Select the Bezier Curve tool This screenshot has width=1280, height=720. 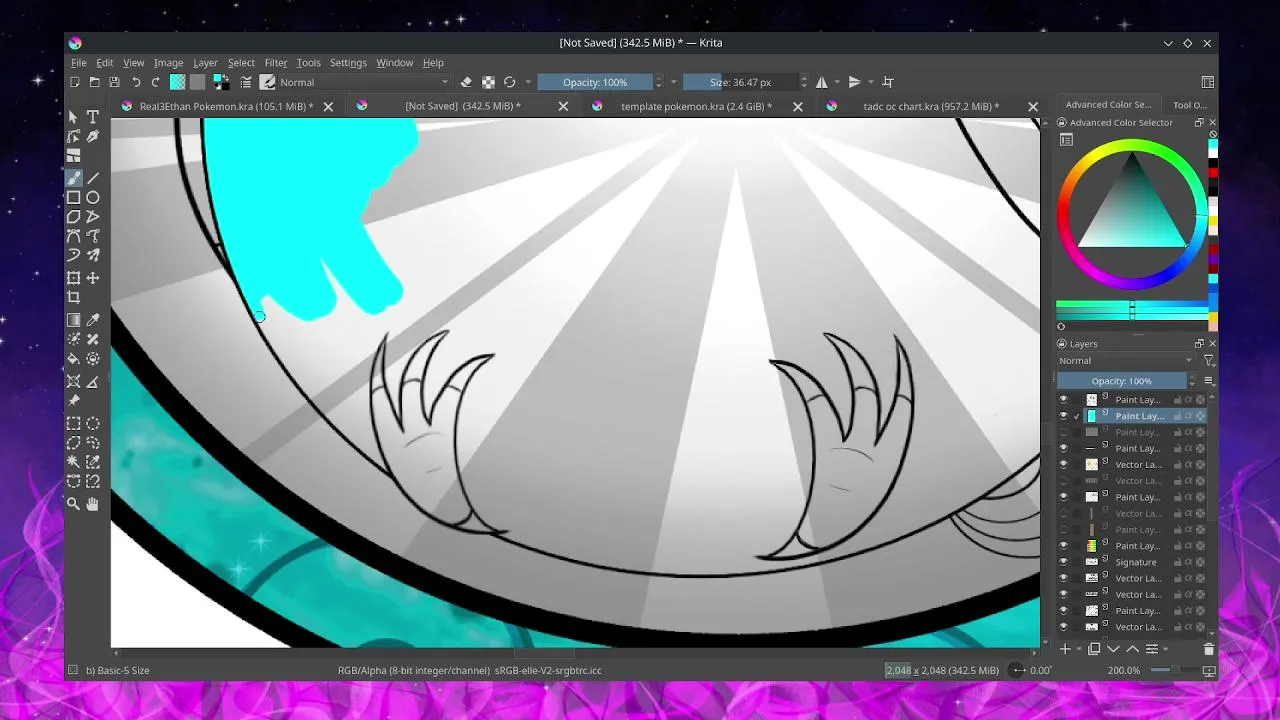pyautogui.click(x=73, y=237)
